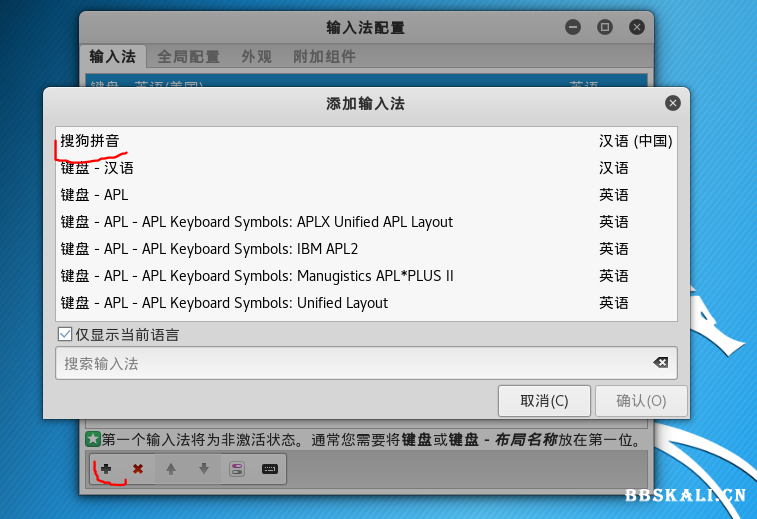This screenshot has width=757, height=519.
Task: Open the input method configure icon
Action: pyautogui.click(x=237, y=469)
